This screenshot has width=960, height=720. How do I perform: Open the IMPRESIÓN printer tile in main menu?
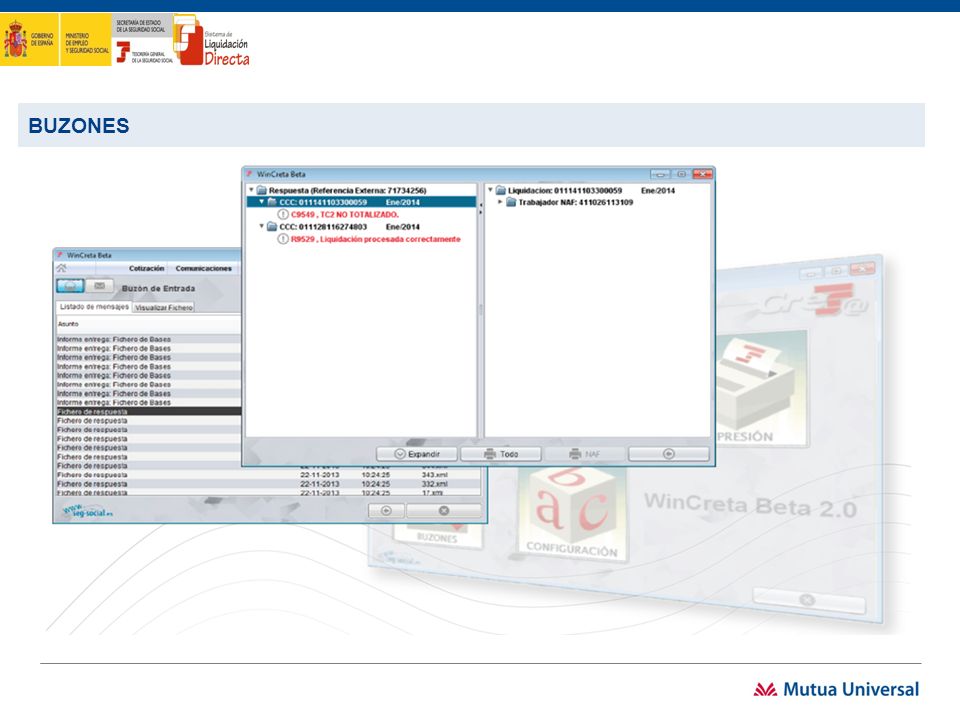(x=762, y=389)
